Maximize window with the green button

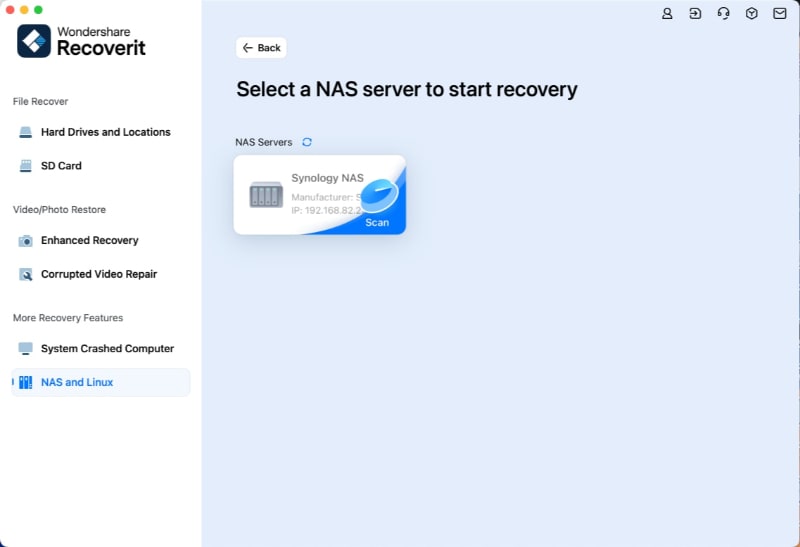click(x=38, y=10)
